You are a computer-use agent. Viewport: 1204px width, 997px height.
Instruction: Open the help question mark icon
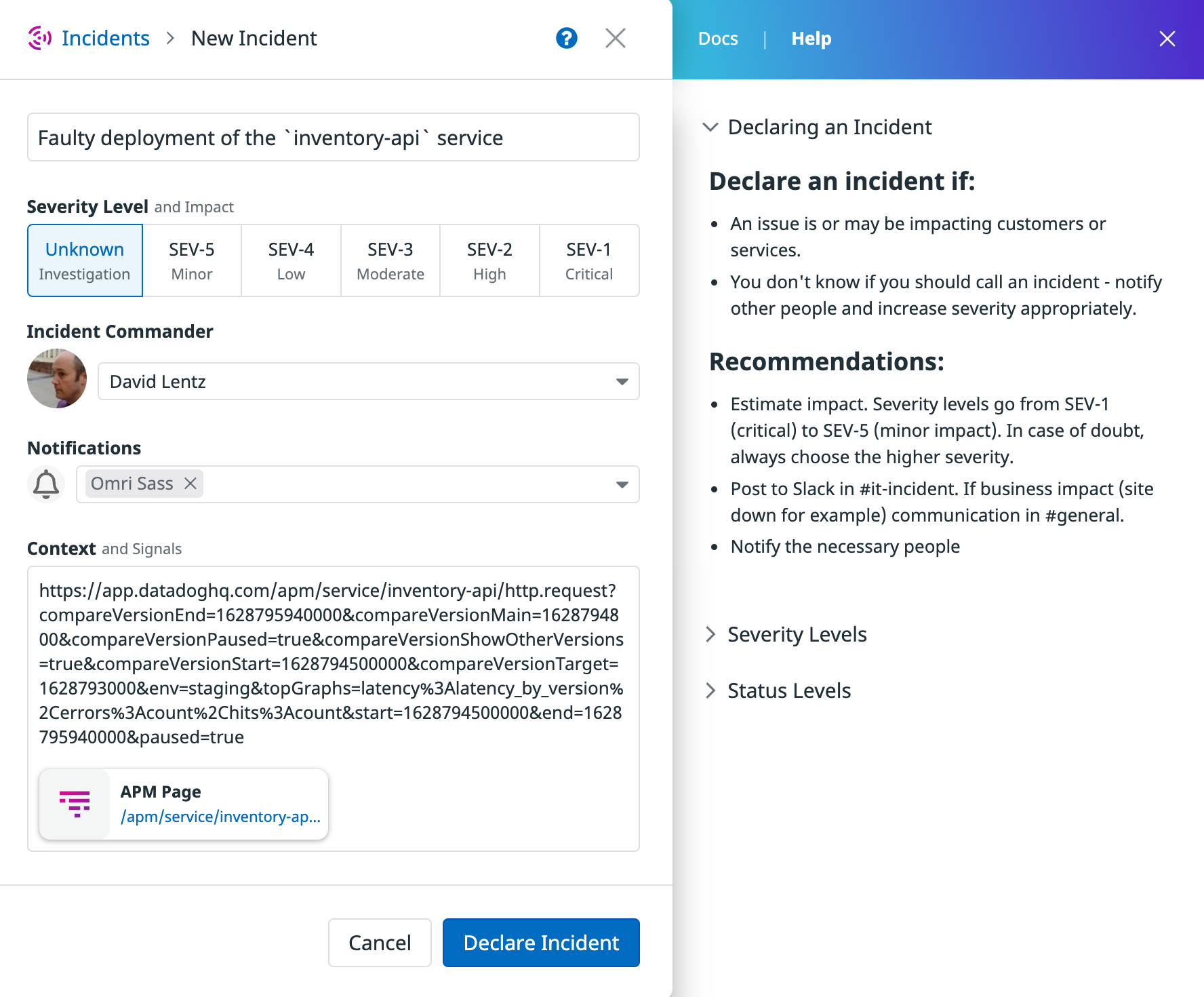pyautogui.click(x=567, y=38)
